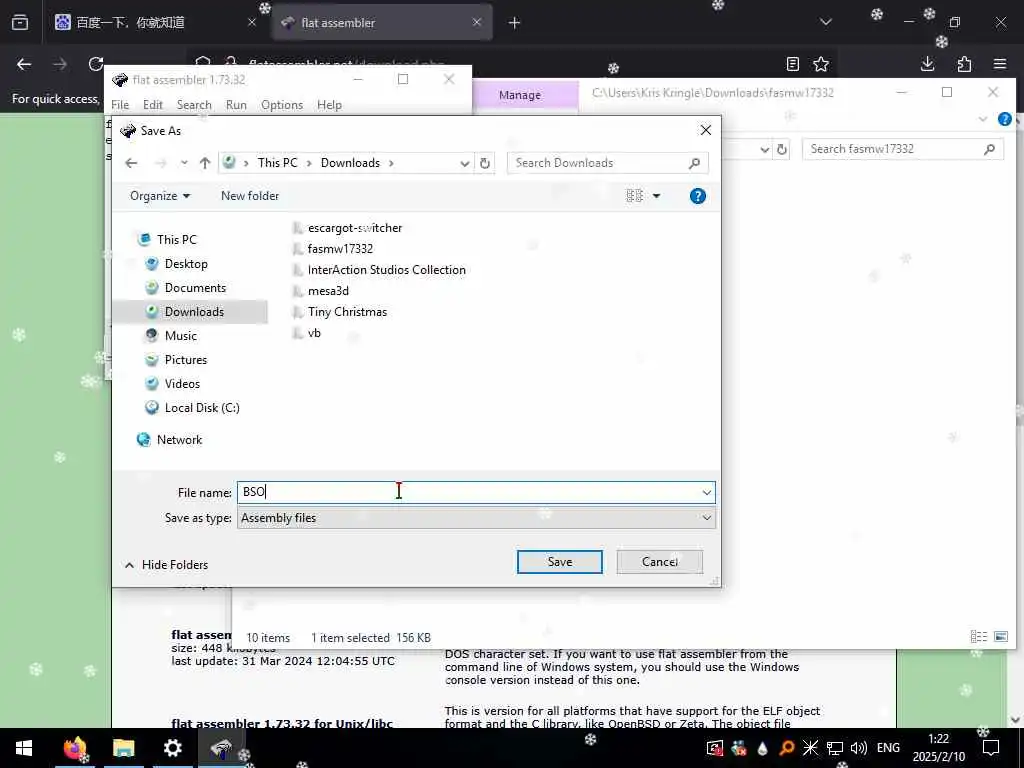Switch to the Baidu browser tab

point(155,23)
